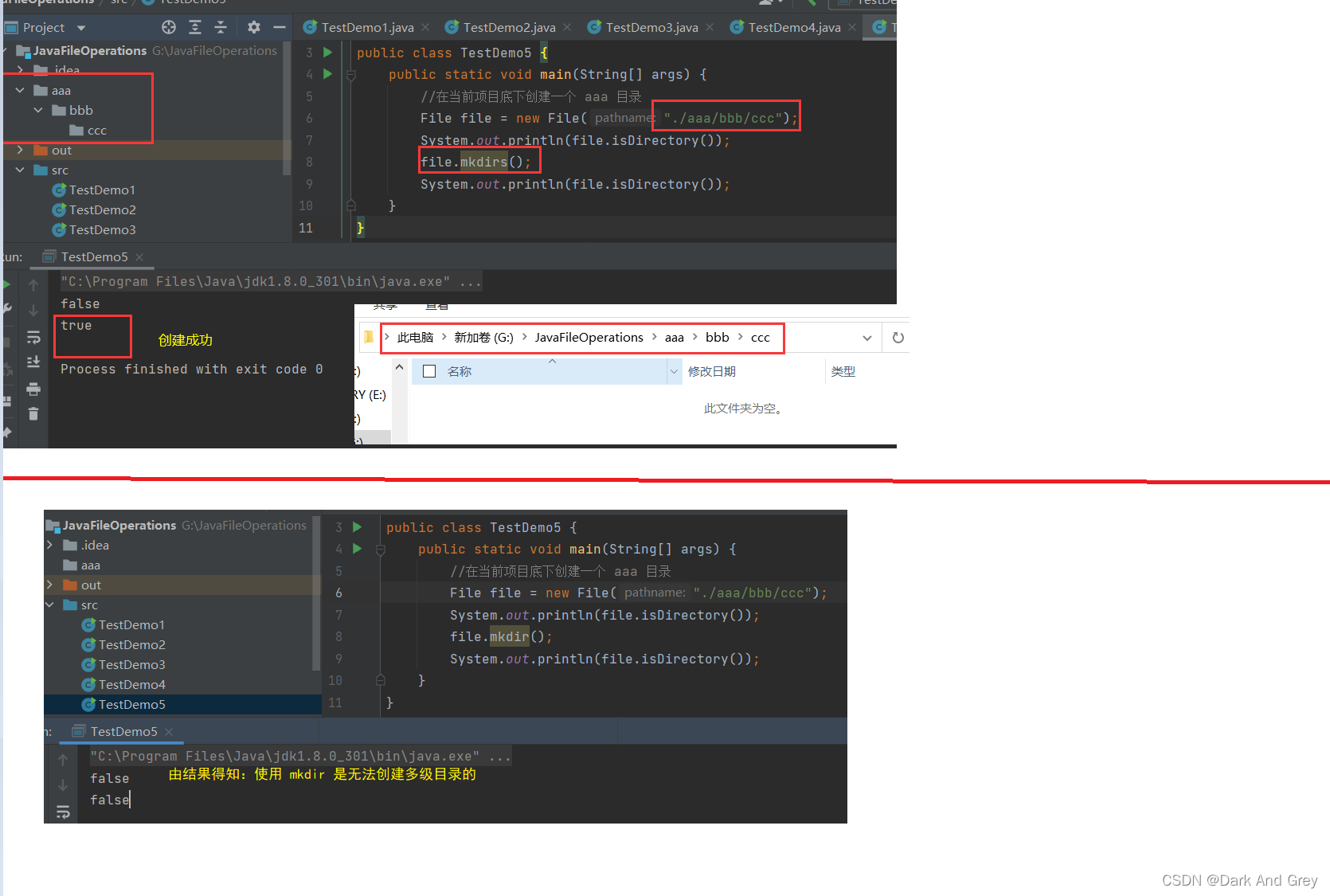Close the TestDemo2.java tab
1330x896 pixels.
click(x=567, y=27)
